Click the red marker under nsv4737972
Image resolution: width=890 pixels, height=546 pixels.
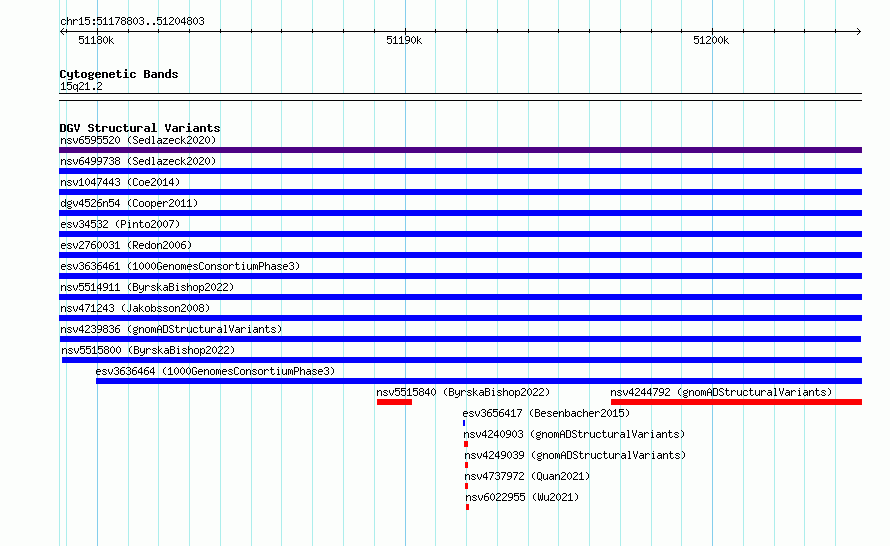click(467, 486)
